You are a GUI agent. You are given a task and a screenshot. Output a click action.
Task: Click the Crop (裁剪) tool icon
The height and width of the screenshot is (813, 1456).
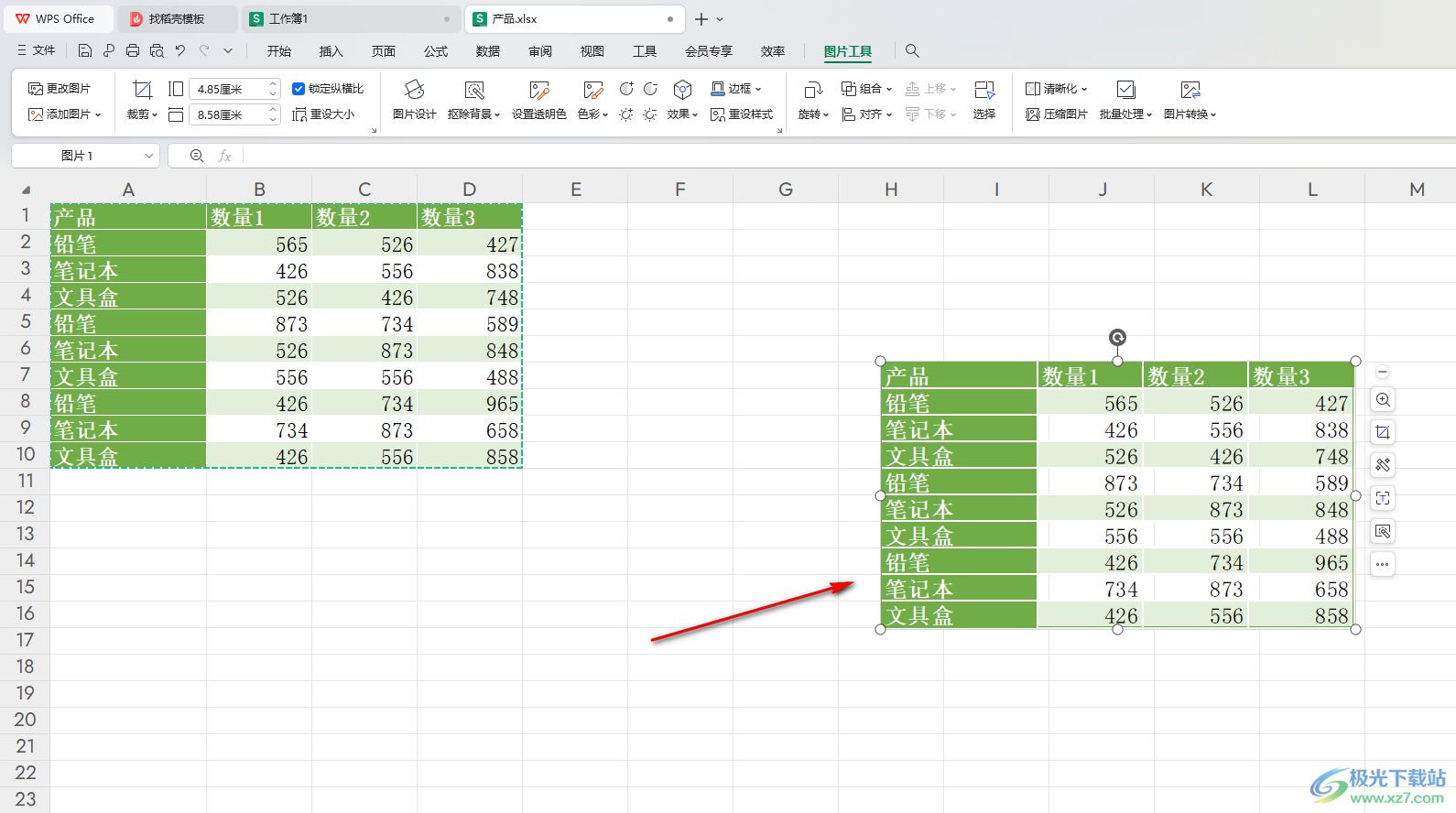(x=142, y=89)
